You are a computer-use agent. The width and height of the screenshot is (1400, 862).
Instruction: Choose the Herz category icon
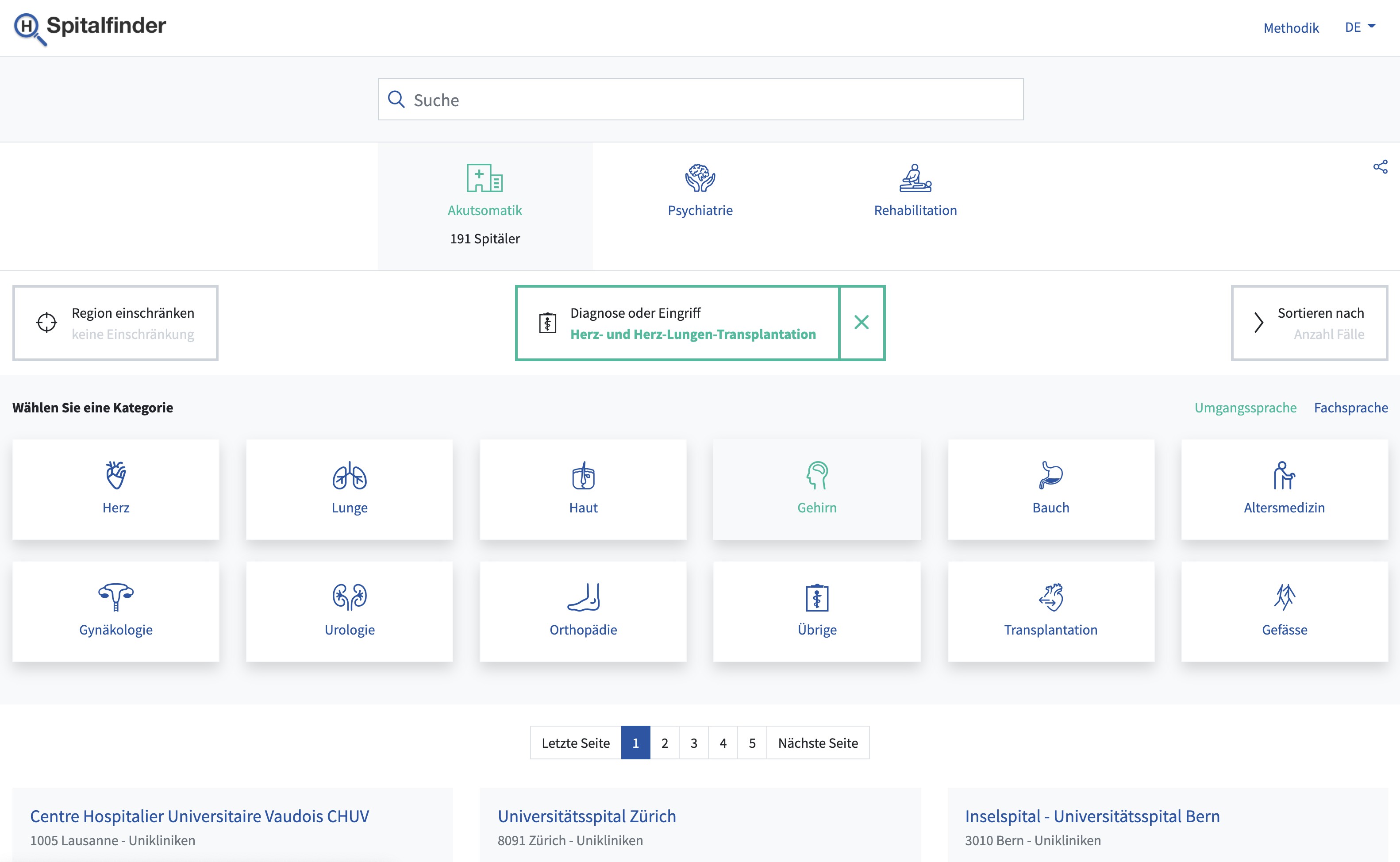tap(116, 475)
